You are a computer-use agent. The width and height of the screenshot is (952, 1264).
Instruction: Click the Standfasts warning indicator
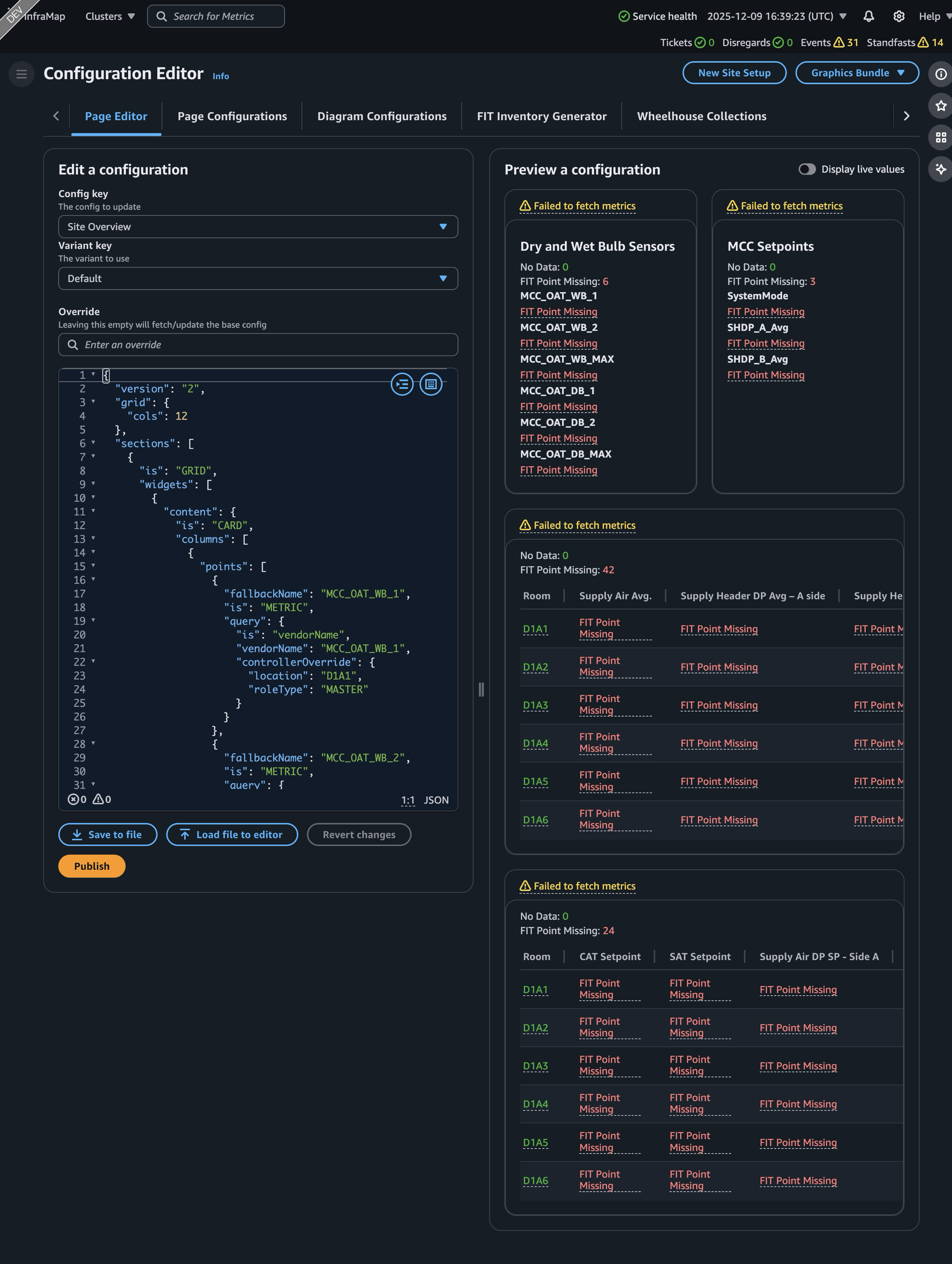tap(905, 42)
